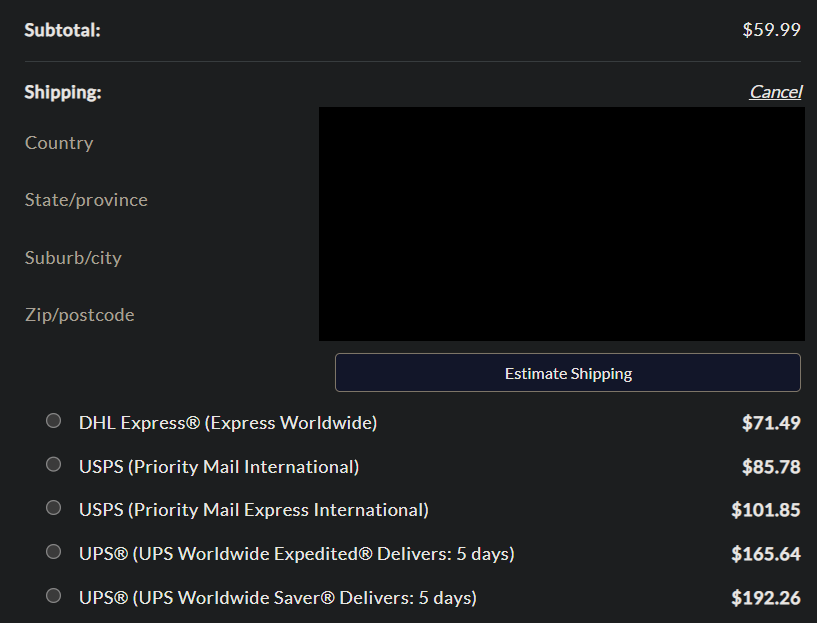Select USPS Priority Mail Express International option
This screenshot has width=817, height=623.
(x=53, y=507)
